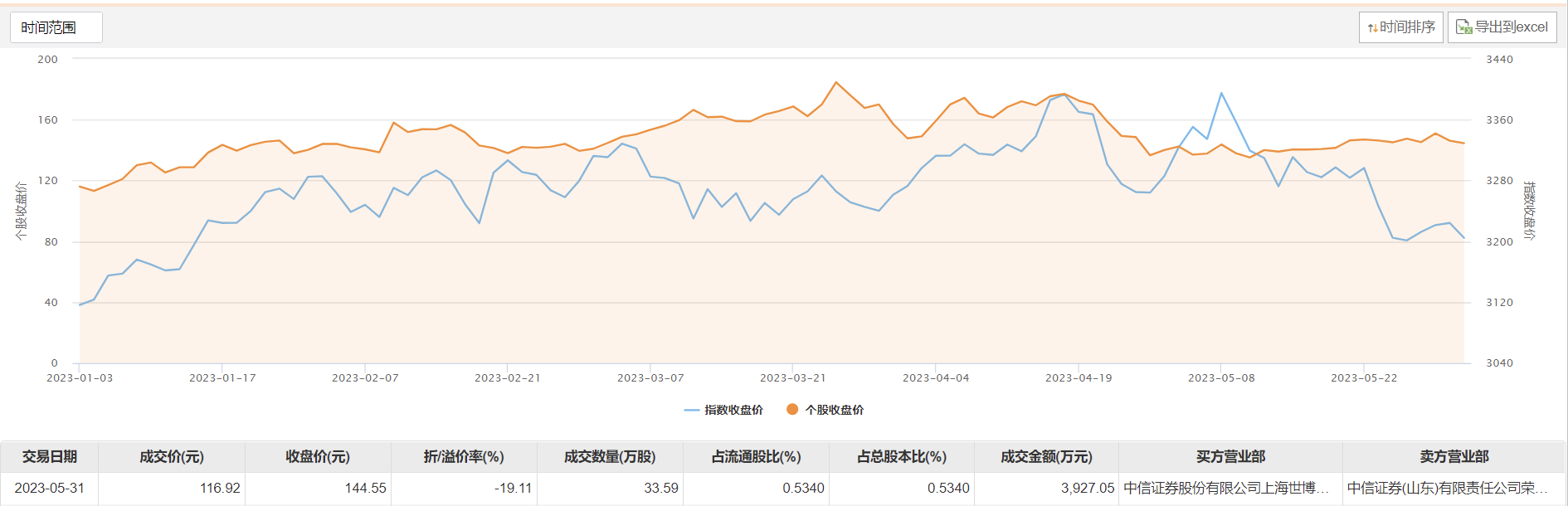Viewport: 1568px width, 506px height.
Task: Click the 占总股本比(%) column header
Action: (902, 457)
